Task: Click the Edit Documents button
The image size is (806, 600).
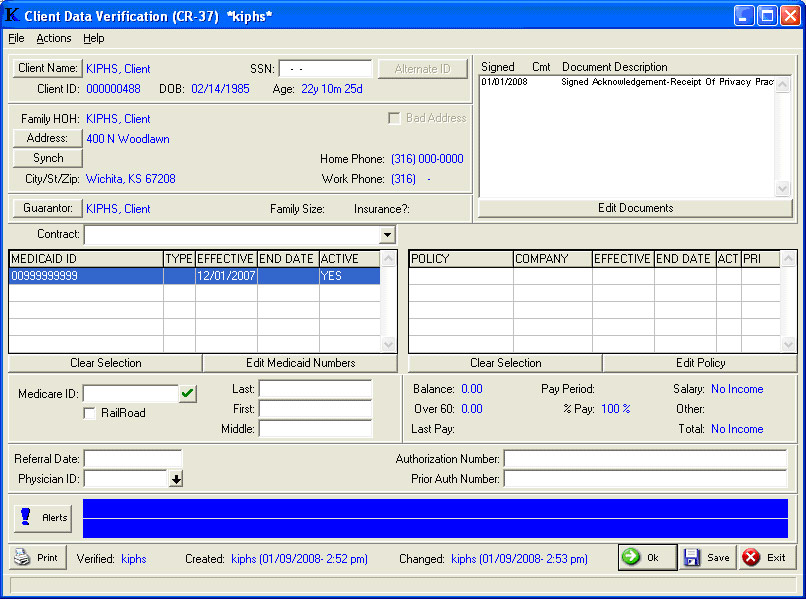Action: pos(636,208)
